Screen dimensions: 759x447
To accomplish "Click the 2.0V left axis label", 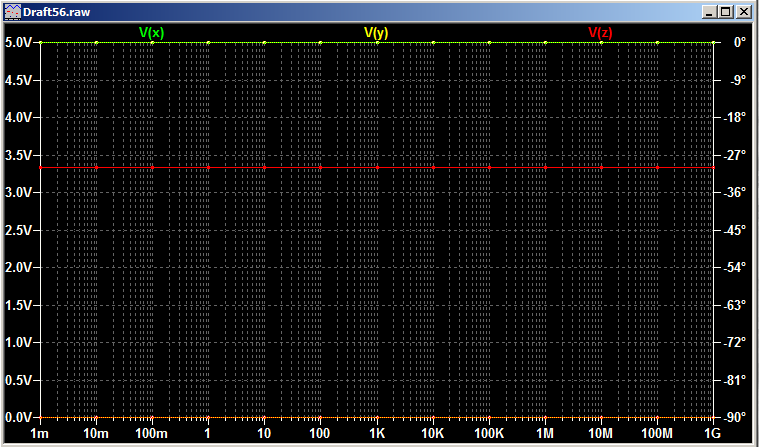I will point(19,267).
